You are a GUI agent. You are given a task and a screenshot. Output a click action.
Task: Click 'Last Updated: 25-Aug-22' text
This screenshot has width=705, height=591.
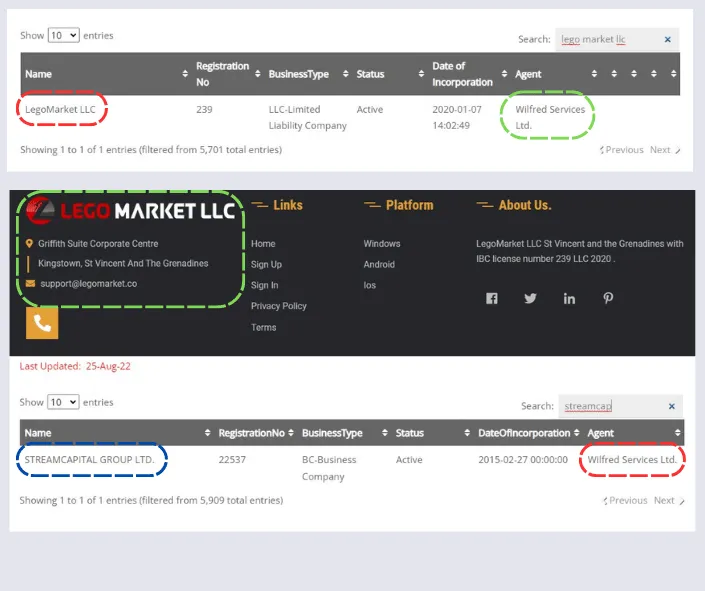[75, 366]
